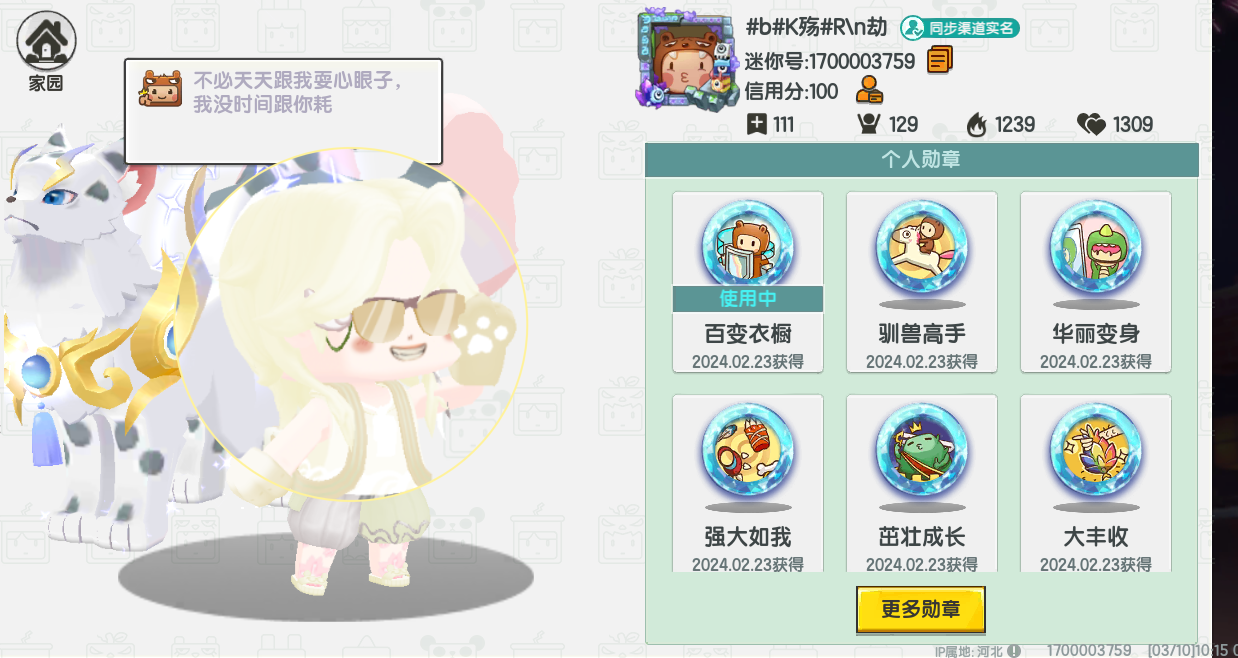Screen dimensions: 1238x658
Task: Select the 驯兽高手 medal
Action: pos(922,282)
